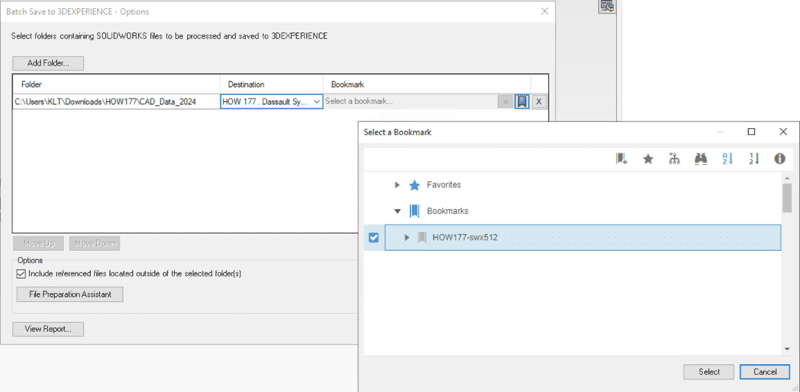Remove the folder row with X button
Screen dimensions: 800x392
point(539,102)
